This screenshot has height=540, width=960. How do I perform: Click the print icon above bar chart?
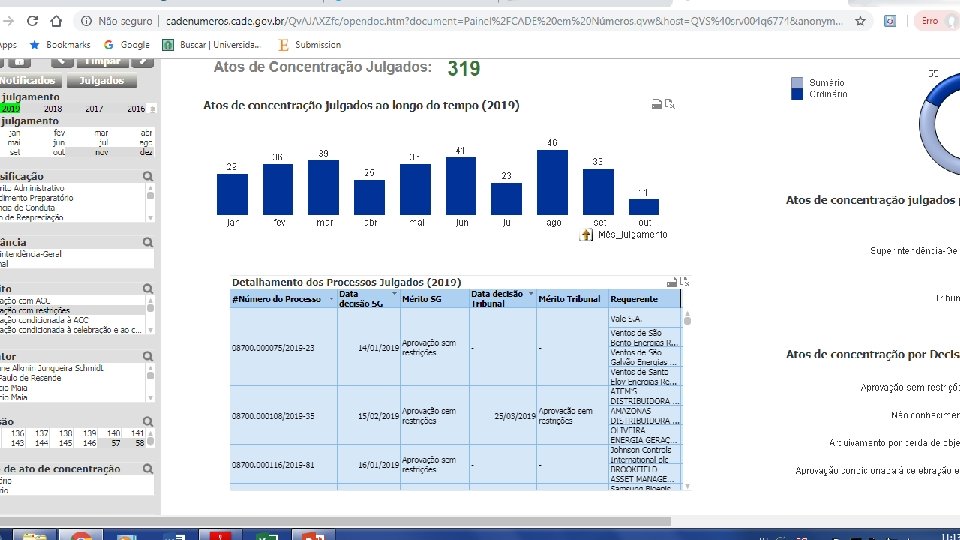tap(656, 104)
